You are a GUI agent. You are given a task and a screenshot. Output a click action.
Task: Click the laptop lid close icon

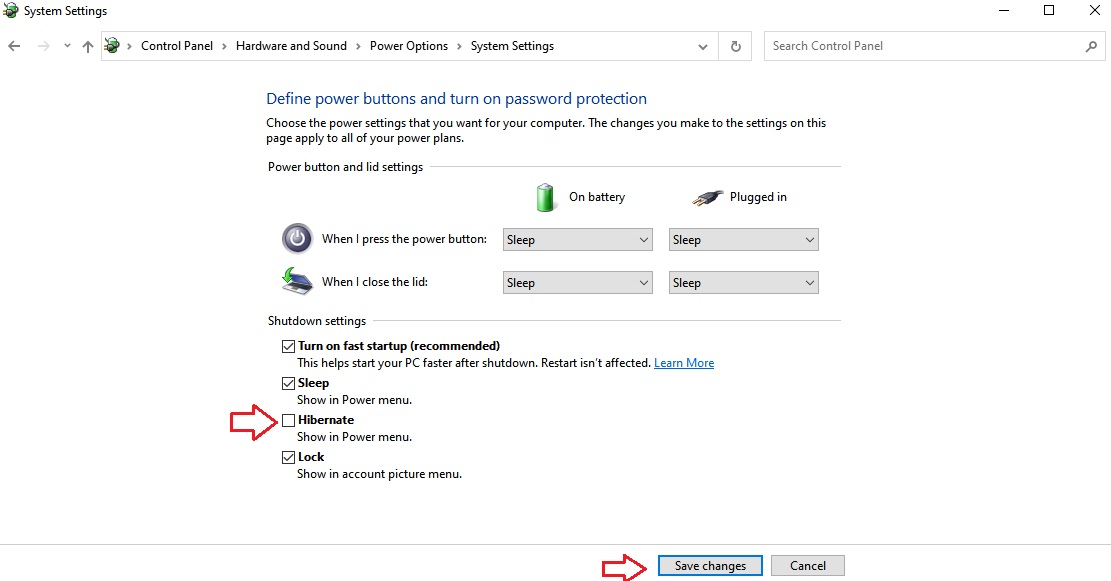click(x=297, y=281)
